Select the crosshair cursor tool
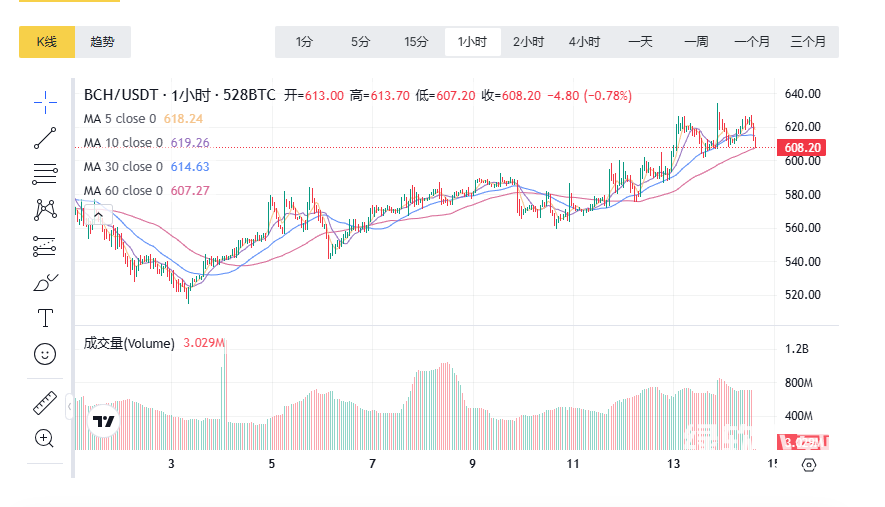Image resolution: width=885 pixels, height=507 pixels. tap(45, 101)
